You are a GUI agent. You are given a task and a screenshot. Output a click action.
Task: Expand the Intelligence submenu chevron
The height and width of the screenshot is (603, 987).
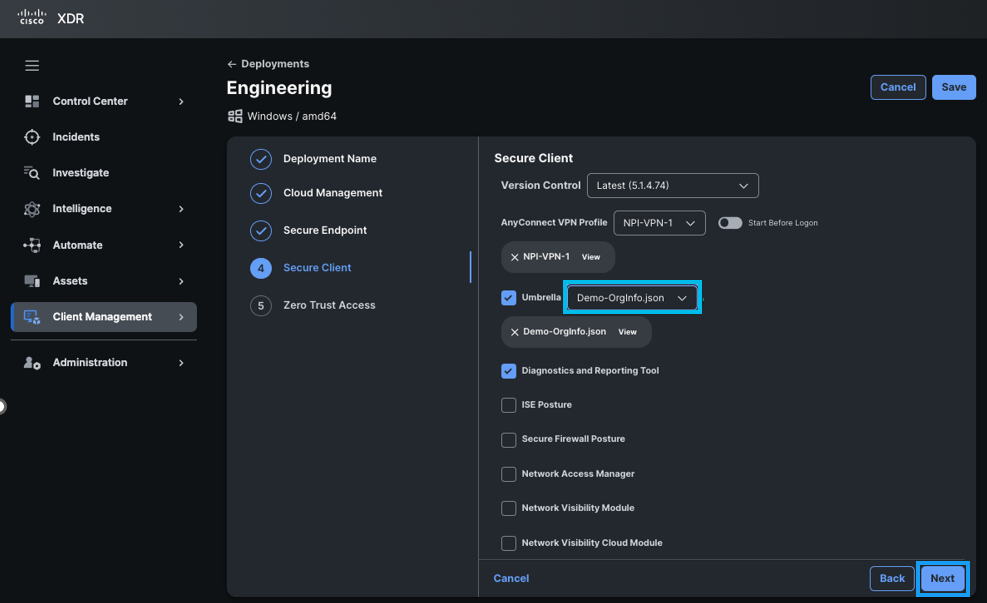(x=181, y=209)
